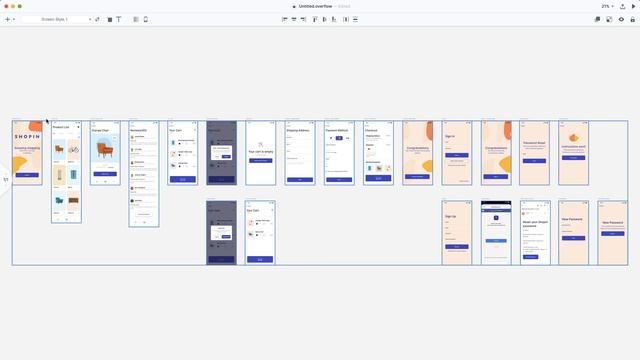
Task: Select the top-row Your Cart screen
Action: pyautogui.click(x=183, y=153)
